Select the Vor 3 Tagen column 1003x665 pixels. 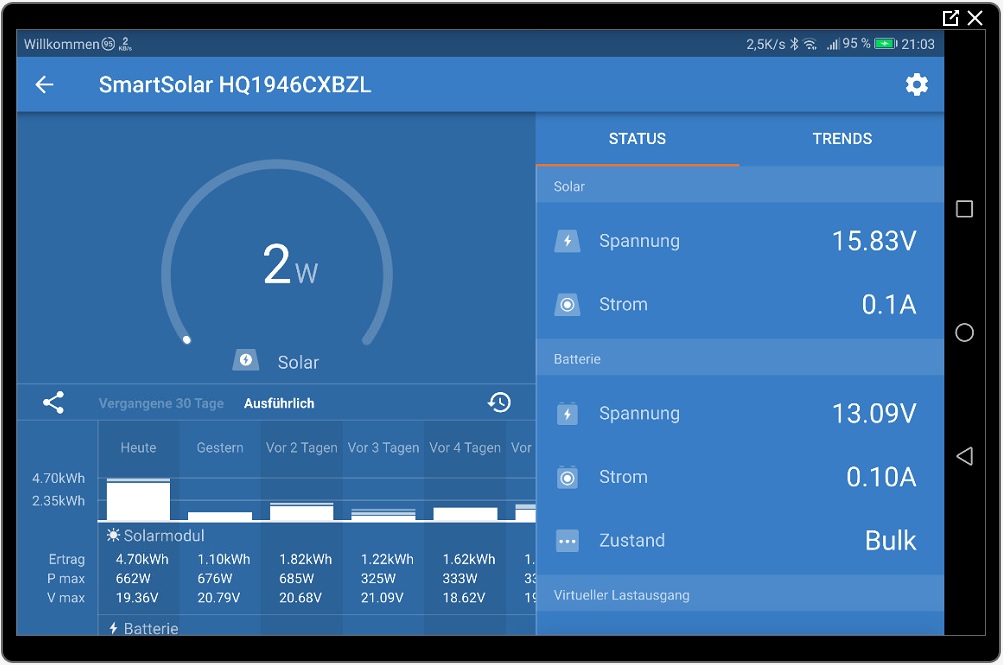(383, 448)
